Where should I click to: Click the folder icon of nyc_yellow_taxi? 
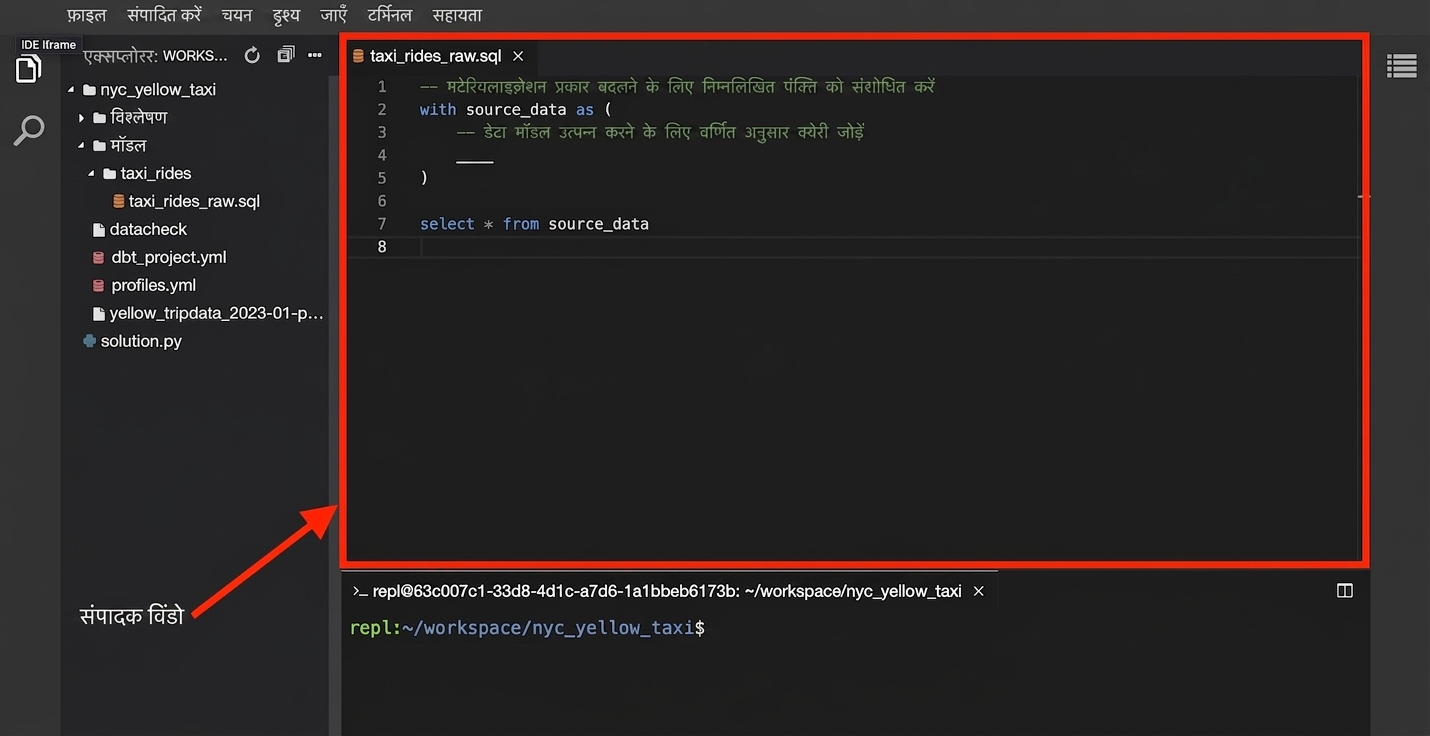coord(89,89)
